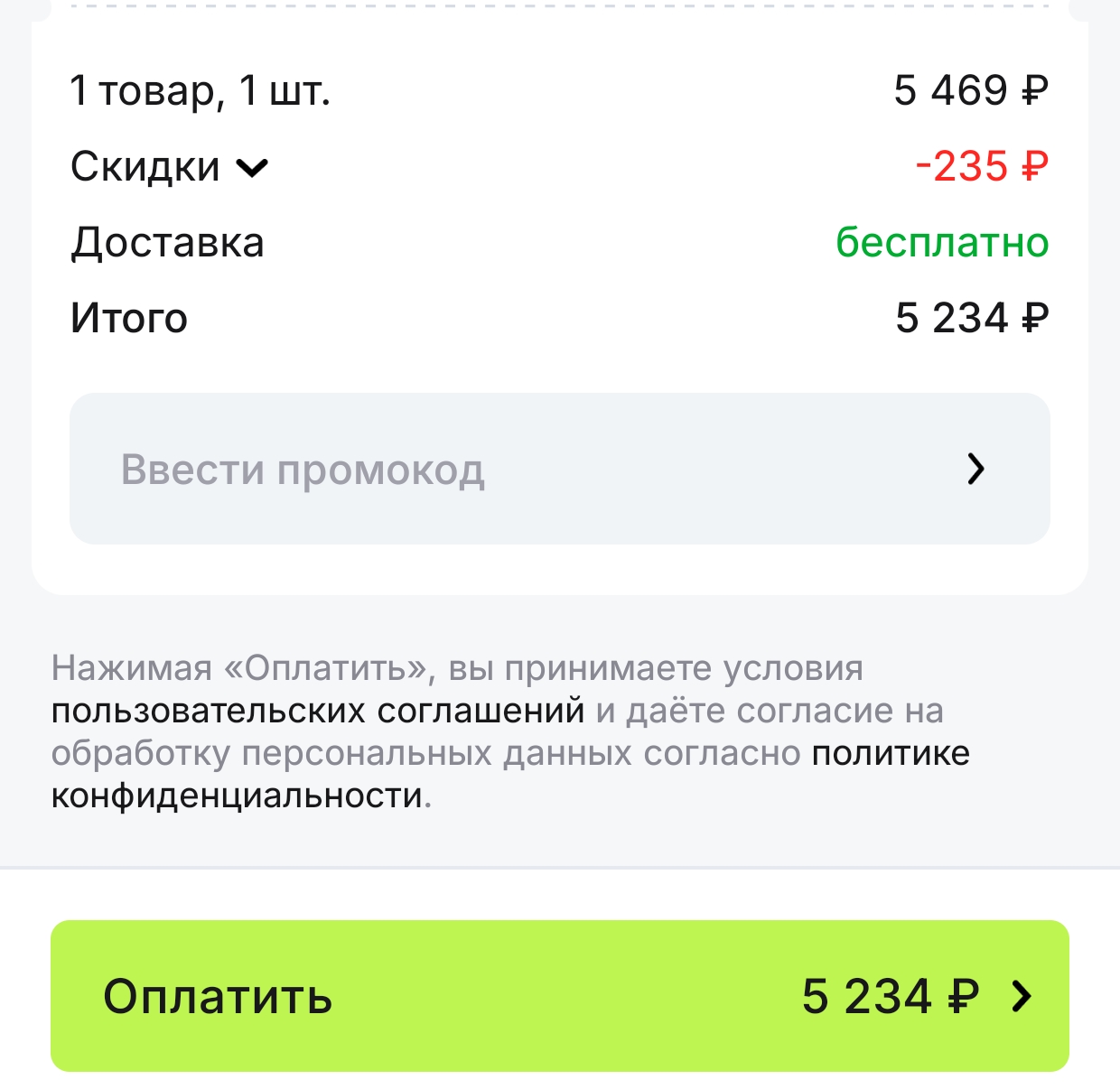Click the word Оплатить on green button
Screen dimensions: 1120x1089
(218, 996)
